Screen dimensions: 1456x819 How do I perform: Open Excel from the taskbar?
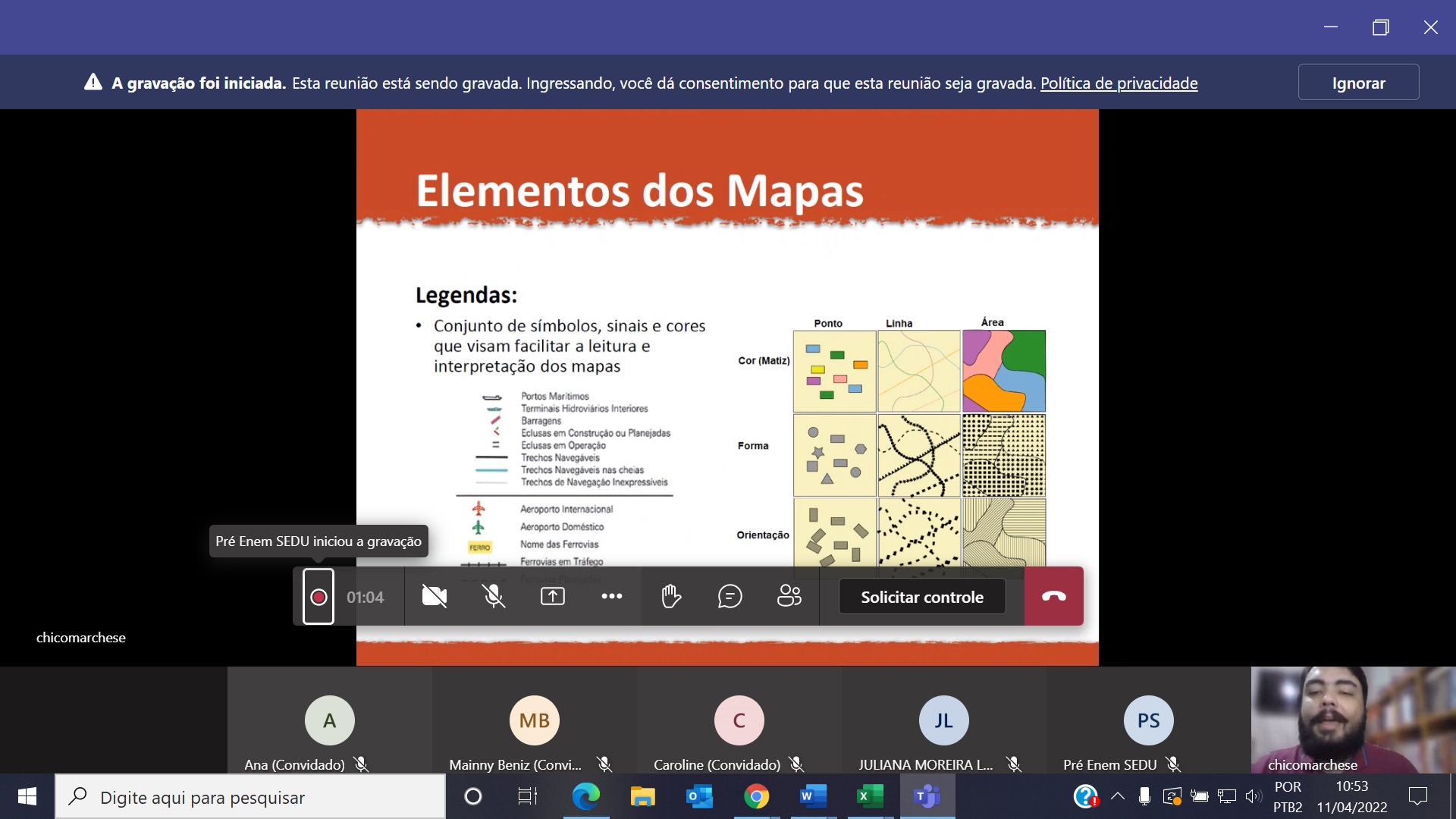(x=870, y=796)
